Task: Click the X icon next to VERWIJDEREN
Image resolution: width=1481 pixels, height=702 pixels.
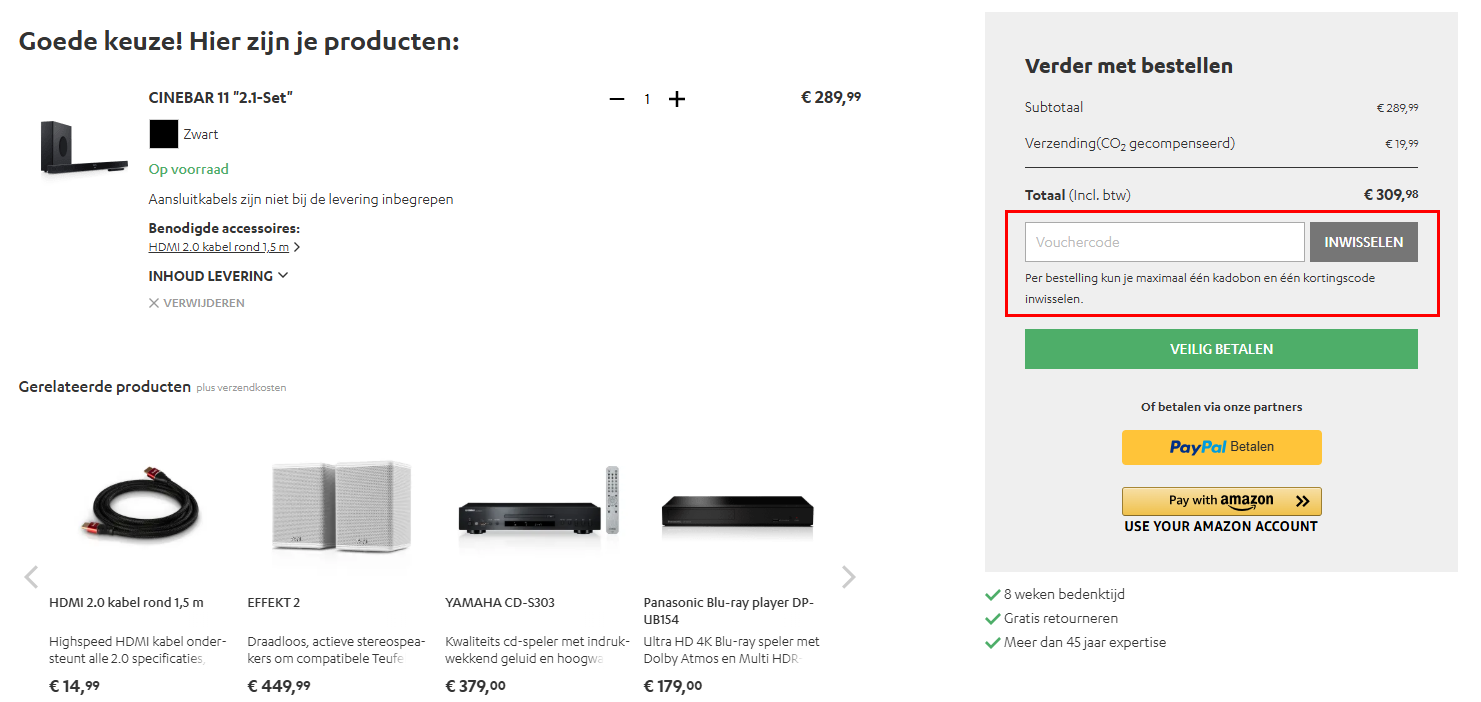Action: coord(152,302)
